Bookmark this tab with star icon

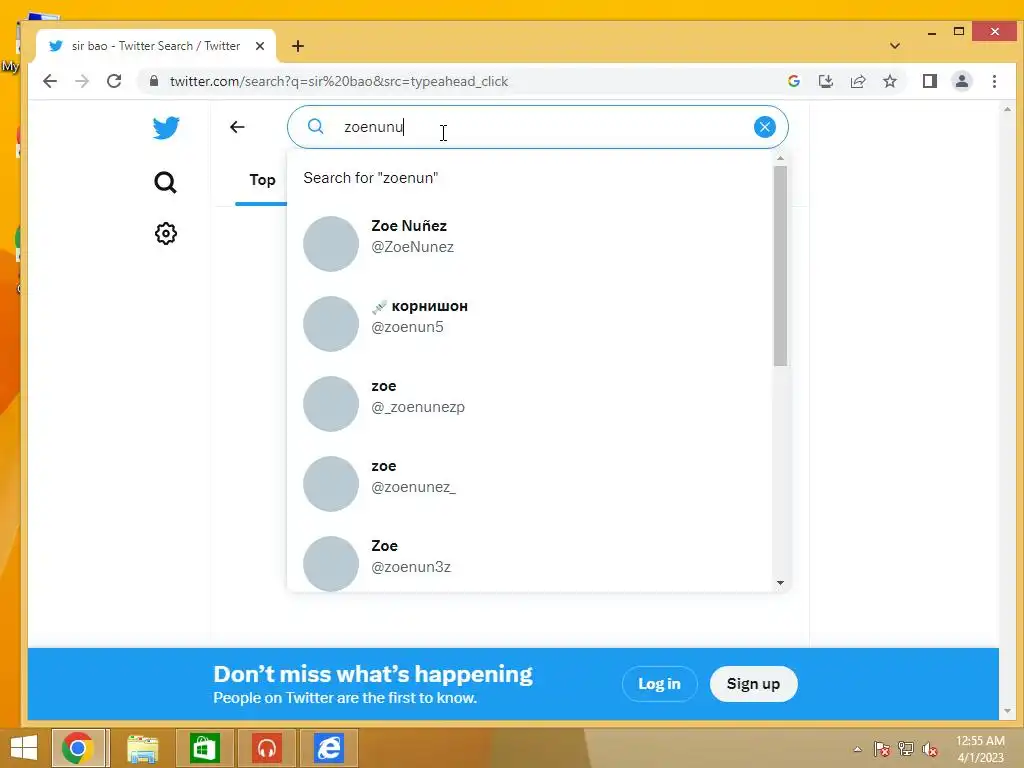click(x=889, y=81)
